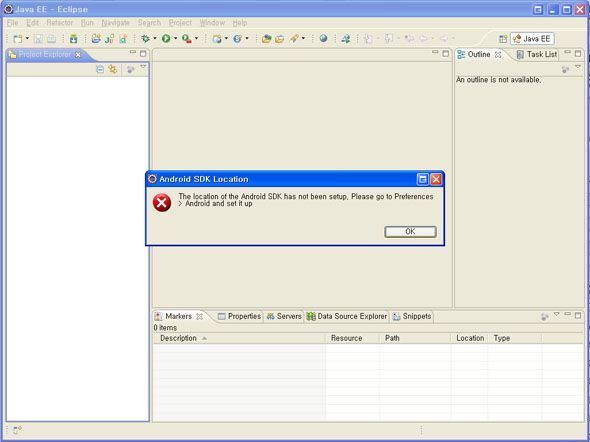Open the Android SDK and AVD Manager icon

pyautogui.click(x=74, y=39)
